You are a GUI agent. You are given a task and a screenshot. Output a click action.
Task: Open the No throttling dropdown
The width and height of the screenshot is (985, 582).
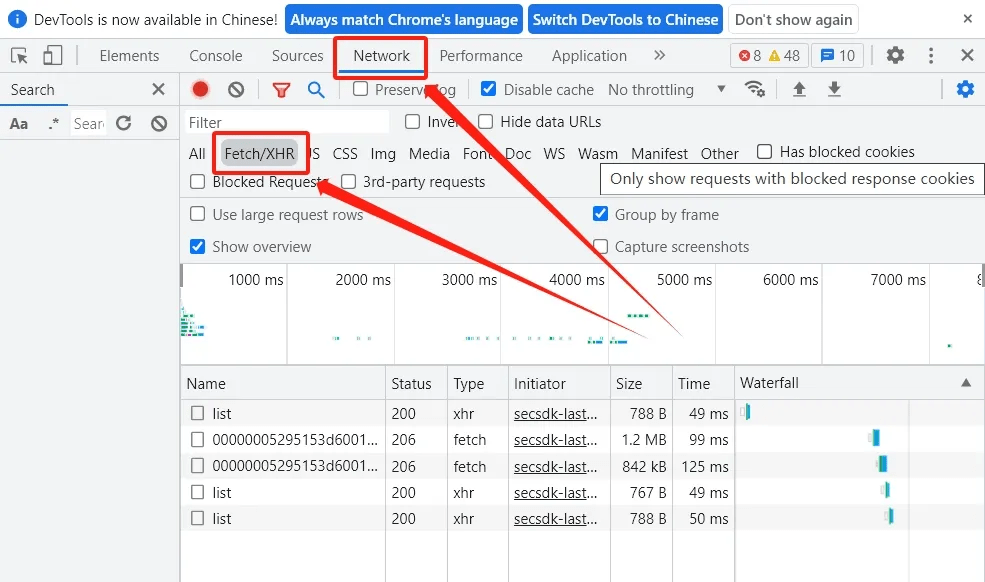point(666,89)
